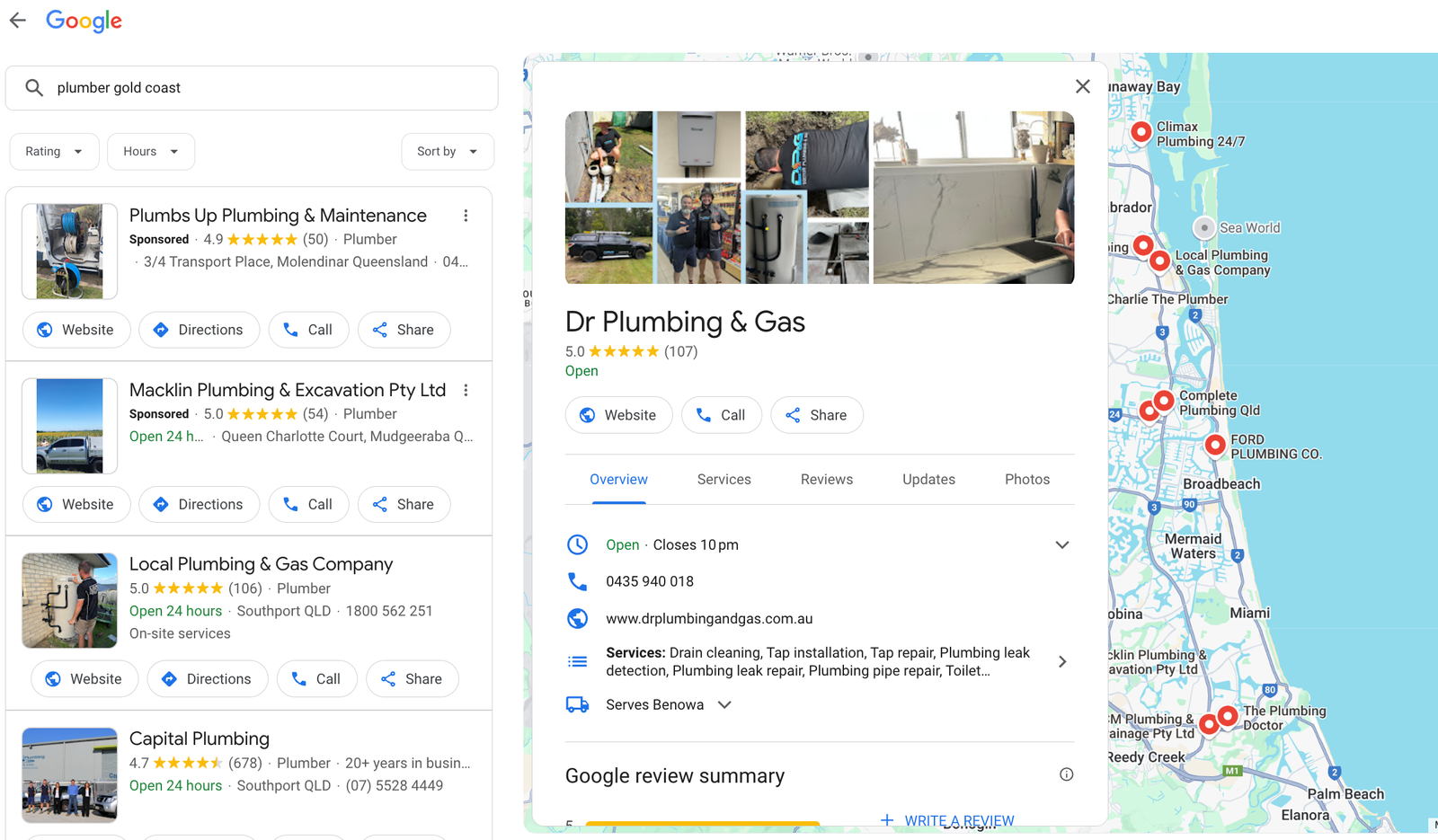Click the search magnifier icon
The width and height of the screenshot is (1438, 840).
point(34,87)
